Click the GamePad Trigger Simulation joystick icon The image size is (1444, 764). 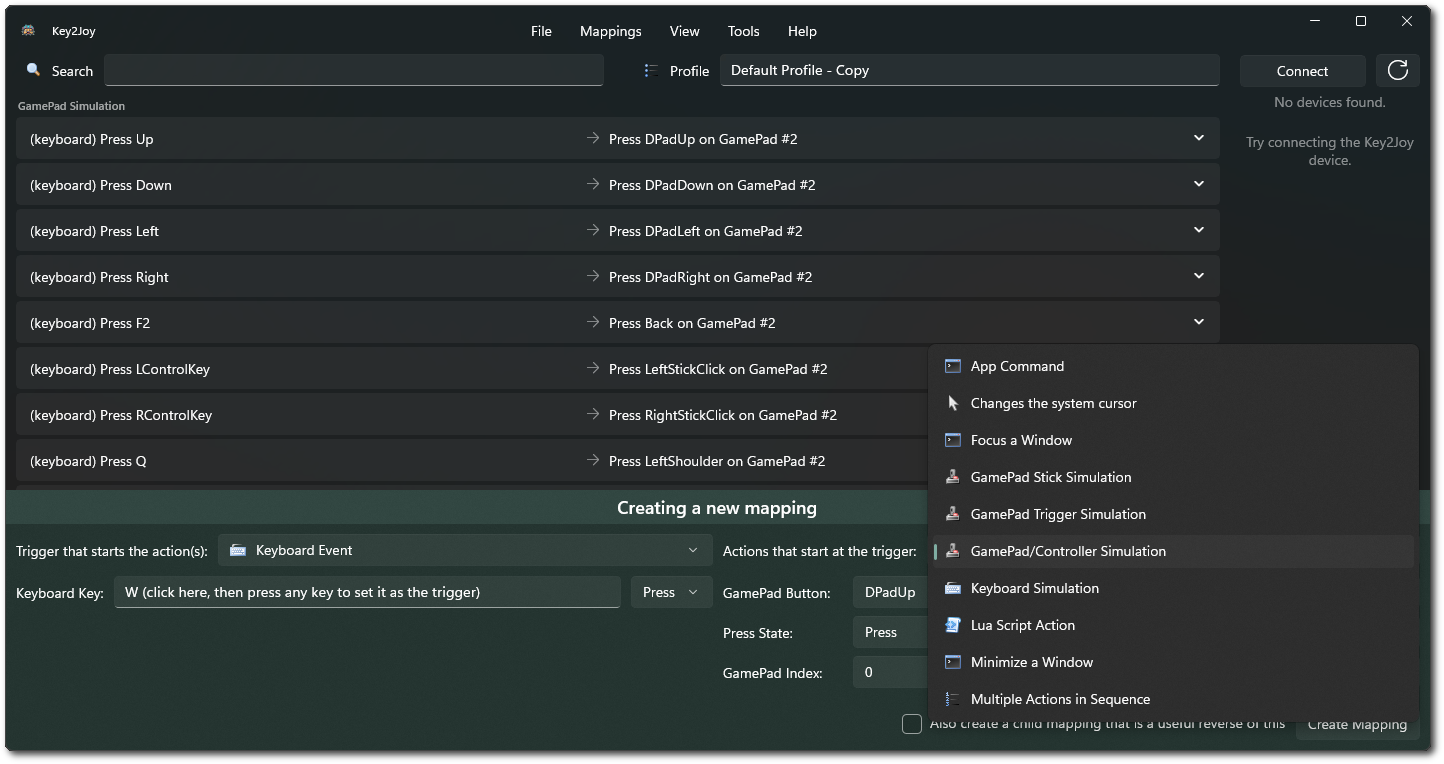point(952,514)
